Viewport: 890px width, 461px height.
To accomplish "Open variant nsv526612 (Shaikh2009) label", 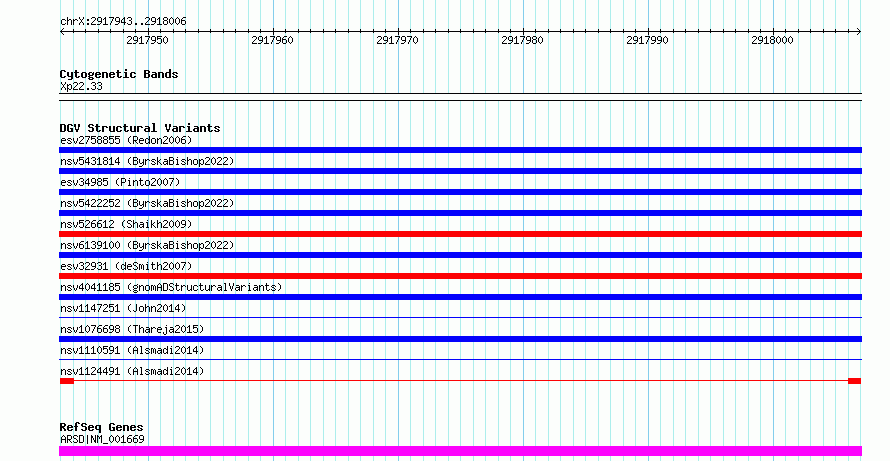I will [x=126, y=224].
